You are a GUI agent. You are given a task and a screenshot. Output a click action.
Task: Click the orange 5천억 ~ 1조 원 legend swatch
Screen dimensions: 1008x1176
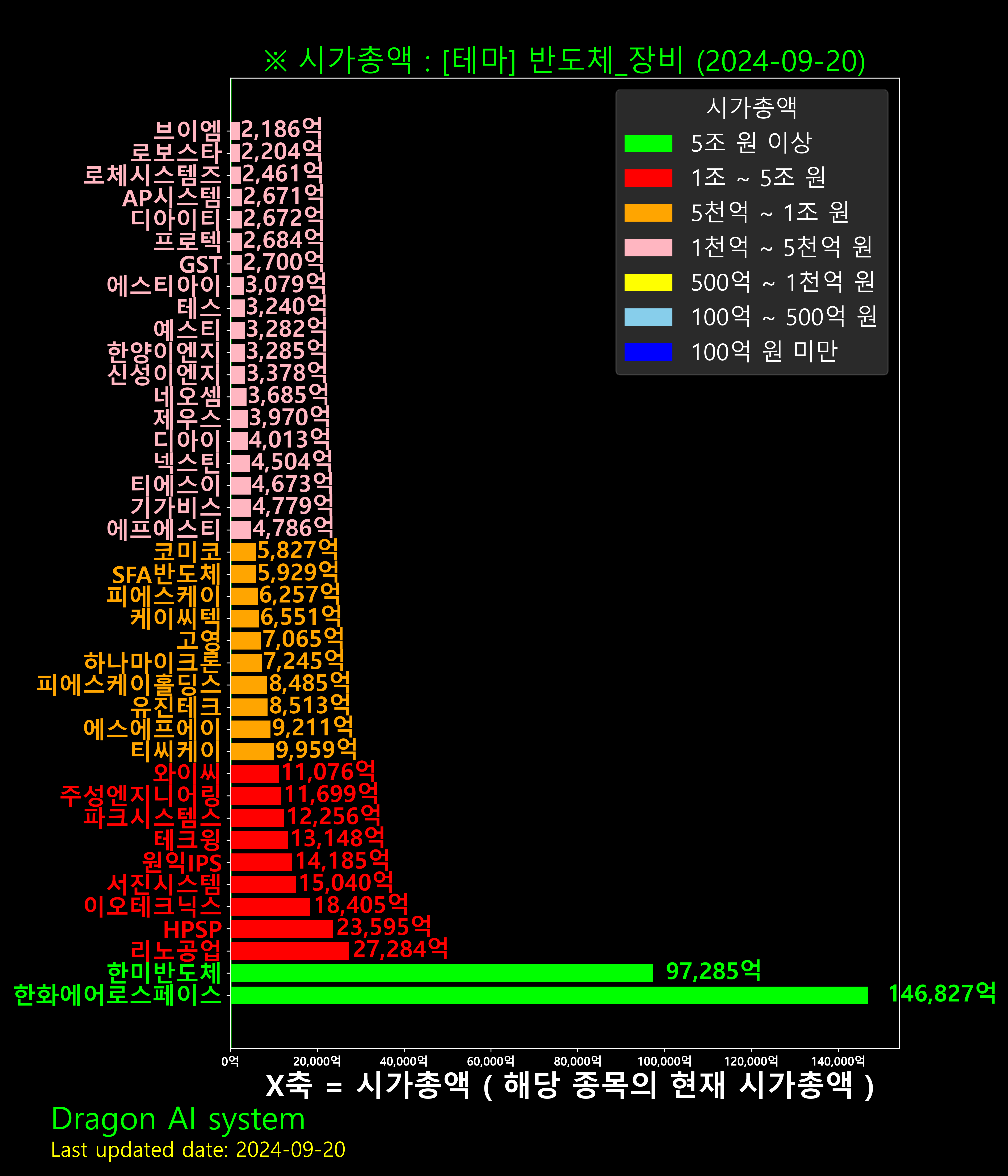click(x=648, y=213)
